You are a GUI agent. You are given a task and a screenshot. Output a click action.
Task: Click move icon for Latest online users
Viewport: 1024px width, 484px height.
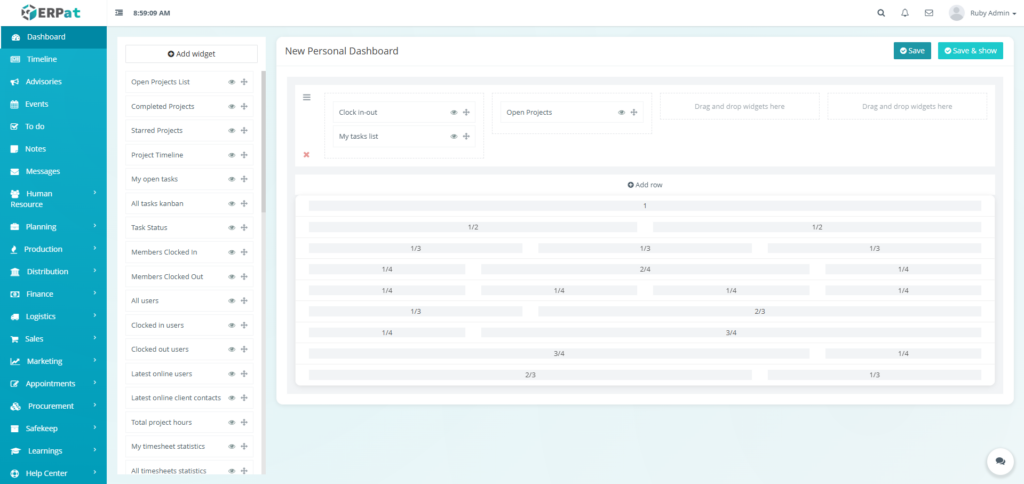pyautogui.click(x=244, y=374)
